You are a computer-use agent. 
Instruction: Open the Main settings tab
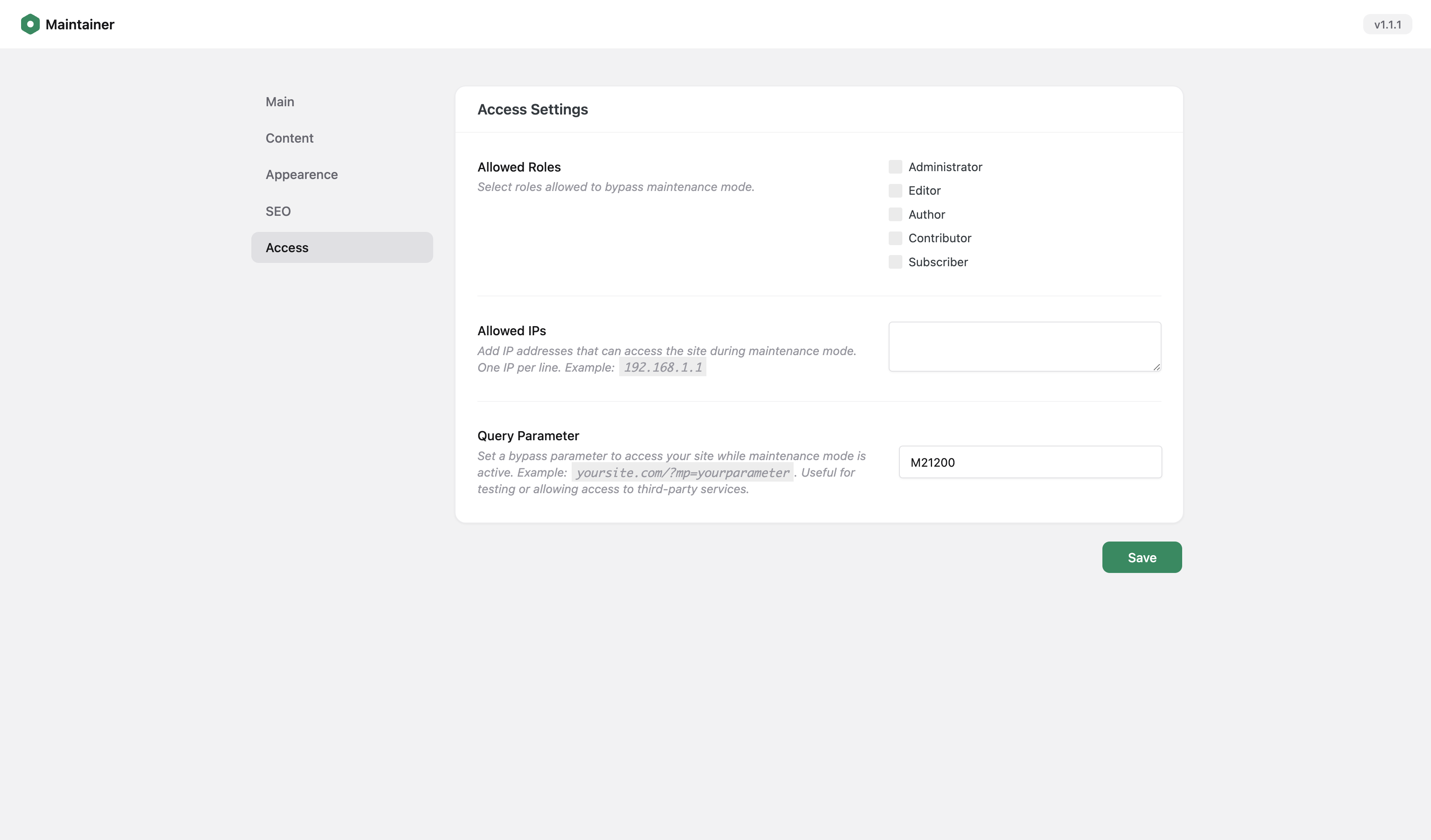pyautogui.click(x=280, y=102)
